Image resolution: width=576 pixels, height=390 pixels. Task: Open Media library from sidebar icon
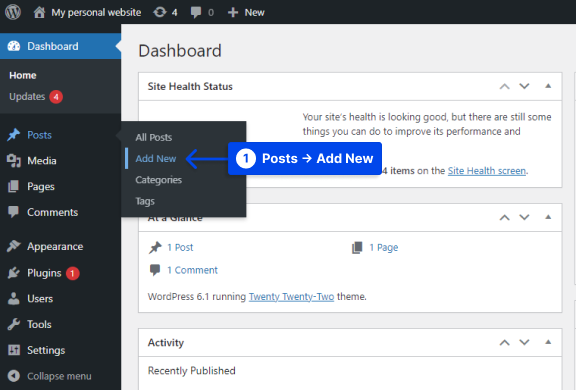tap(14, 161)
